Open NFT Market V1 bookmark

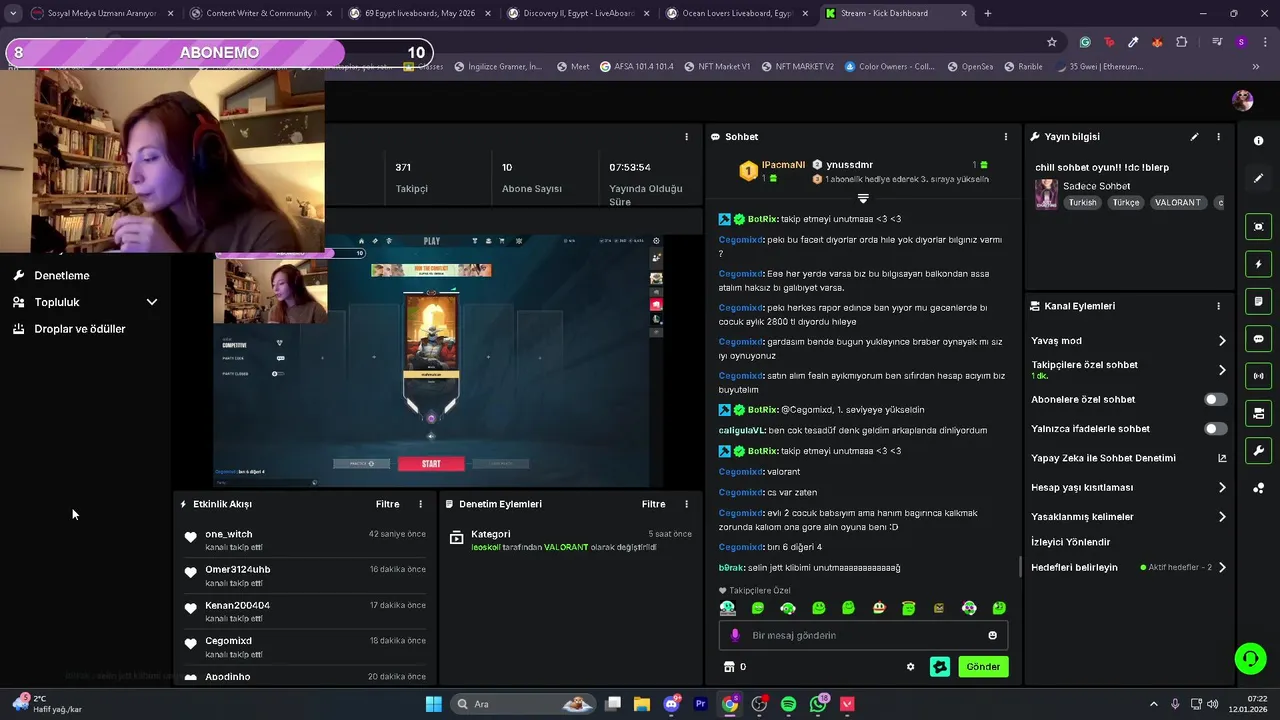717,67
